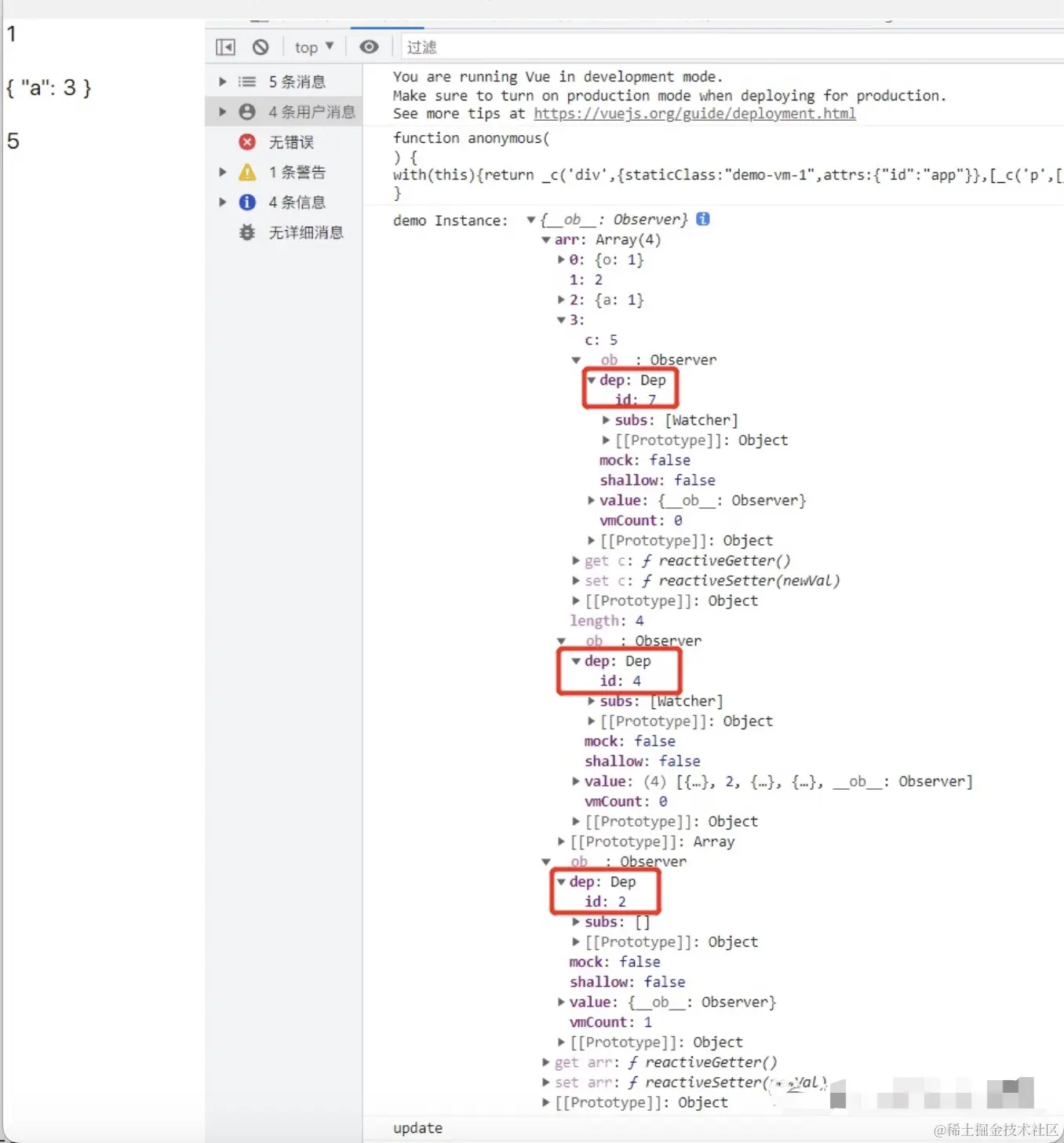
Task: Click the array item 1: 2 row
Action: [x=586, y=280]
